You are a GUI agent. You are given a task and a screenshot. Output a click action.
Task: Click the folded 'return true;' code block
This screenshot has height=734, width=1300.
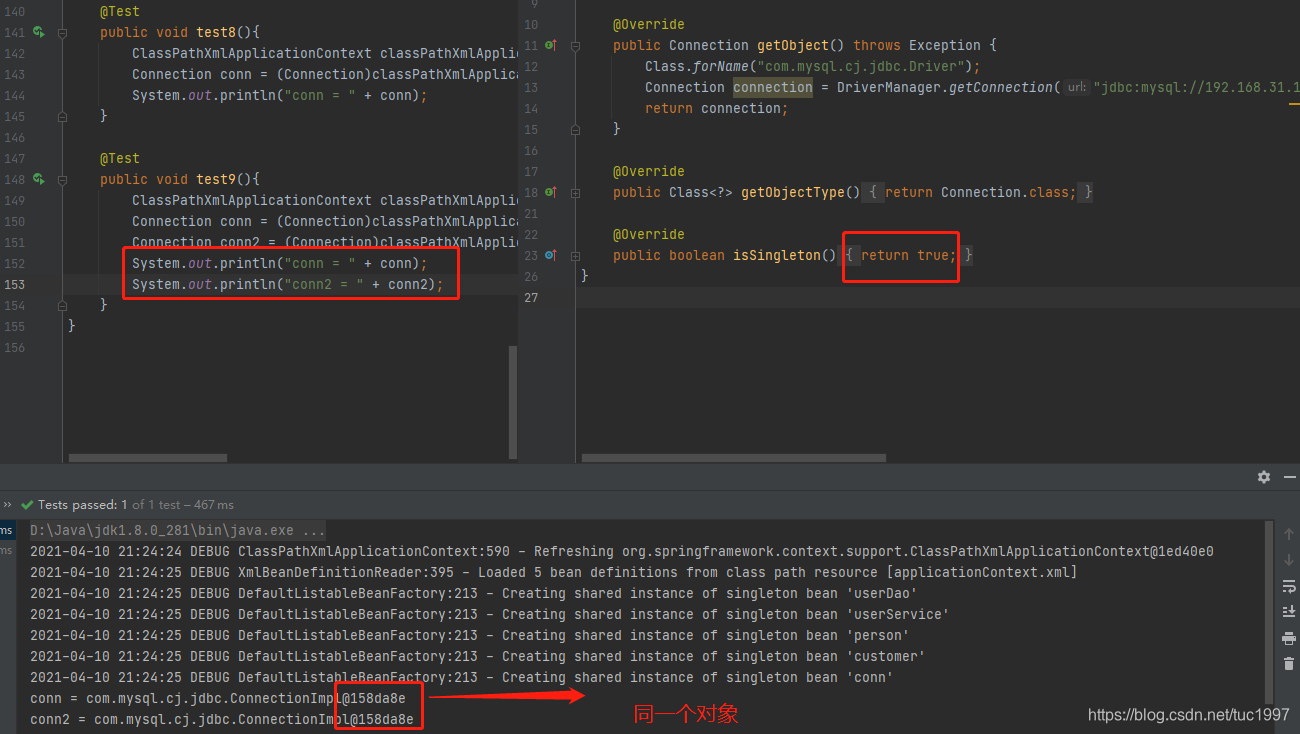[908, 255]
